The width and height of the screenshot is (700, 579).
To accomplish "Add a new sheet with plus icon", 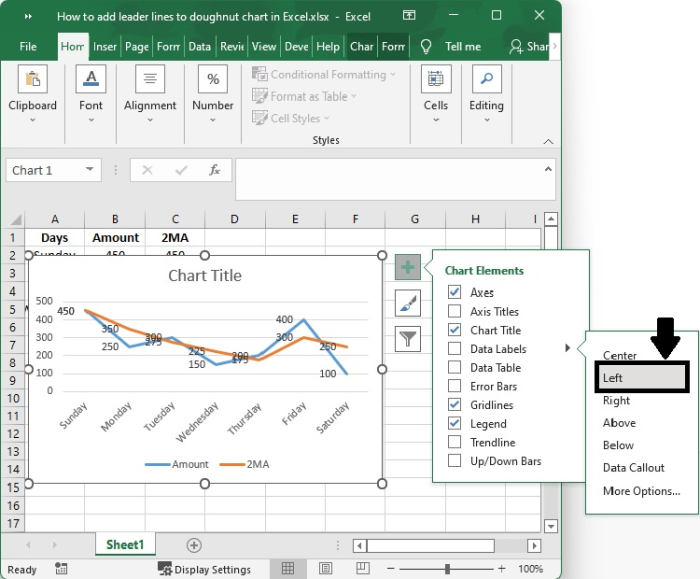I will (194, 545).
